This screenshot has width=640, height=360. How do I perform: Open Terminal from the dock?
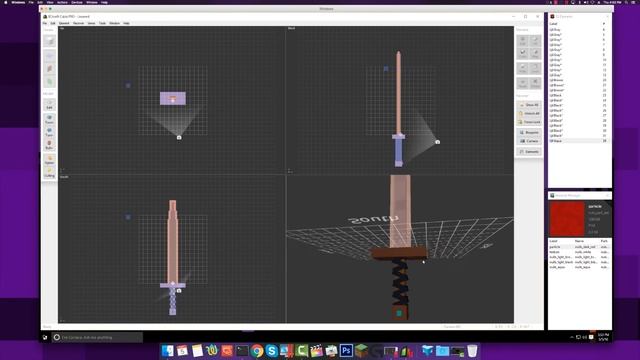tap(242, 351)
